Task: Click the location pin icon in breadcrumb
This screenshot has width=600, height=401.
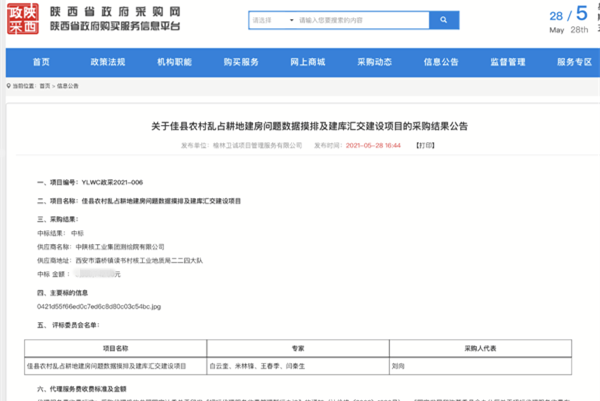Action: (x=7, y=87)
